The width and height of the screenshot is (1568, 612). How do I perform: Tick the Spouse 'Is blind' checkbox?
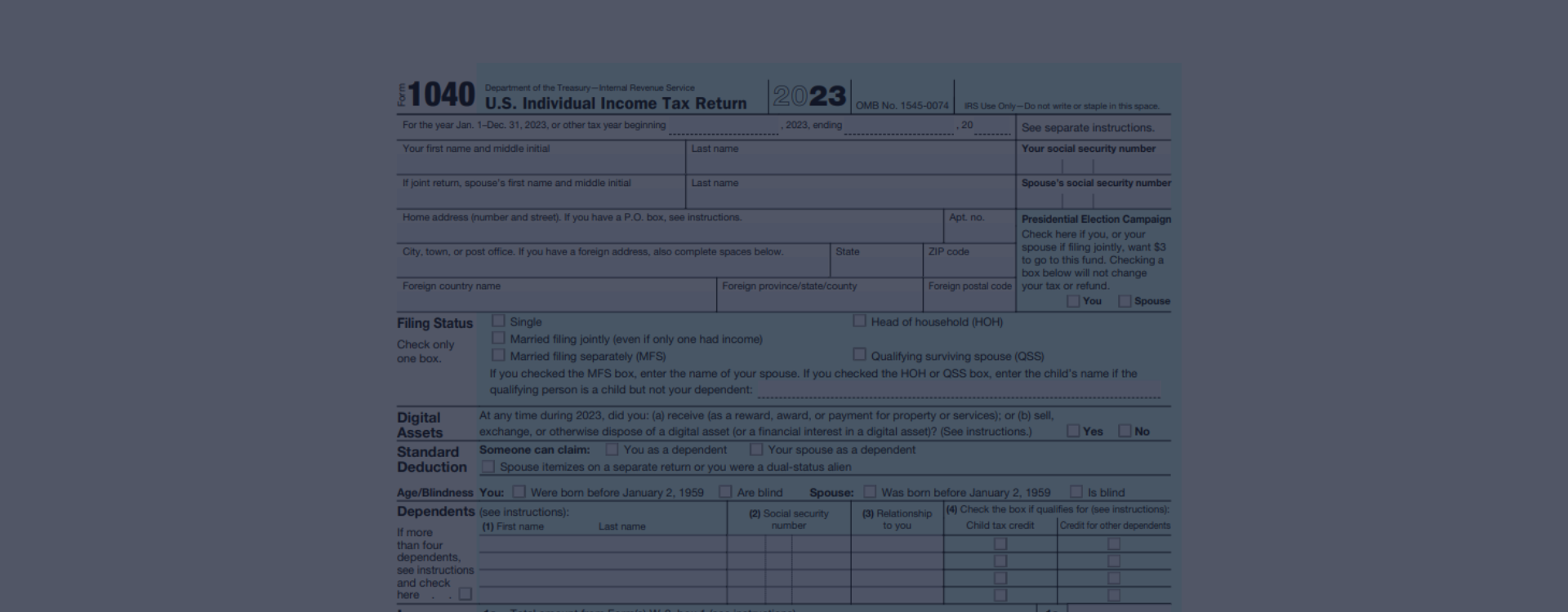[1076, 492]
